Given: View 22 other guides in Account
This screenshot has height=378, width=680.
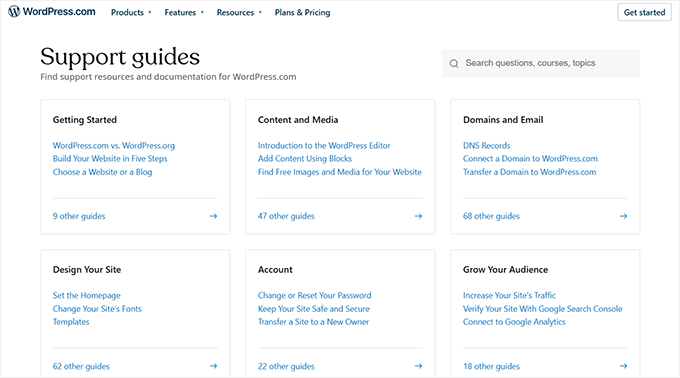Looking at the screenshot, I should click(286, 366).
